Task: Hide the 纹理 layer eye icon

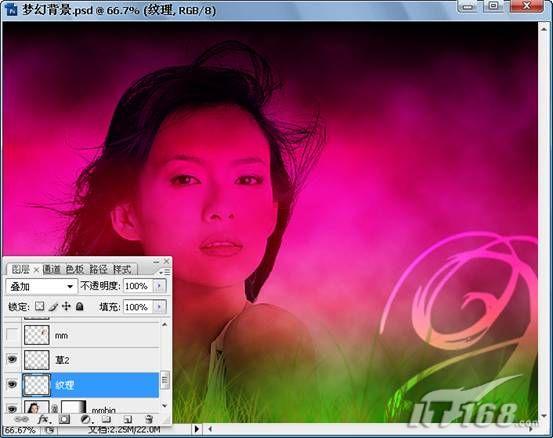Action: [12, 384]
